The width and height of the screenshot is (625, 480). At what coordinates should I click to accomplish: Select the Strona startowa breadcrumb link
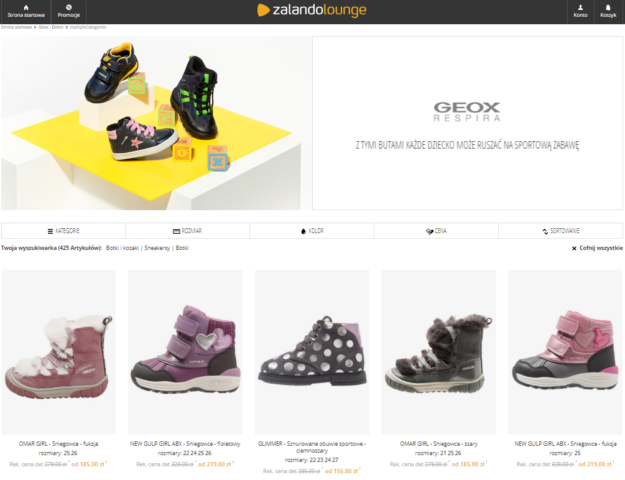pyautogui.click(x=16, y=27)
